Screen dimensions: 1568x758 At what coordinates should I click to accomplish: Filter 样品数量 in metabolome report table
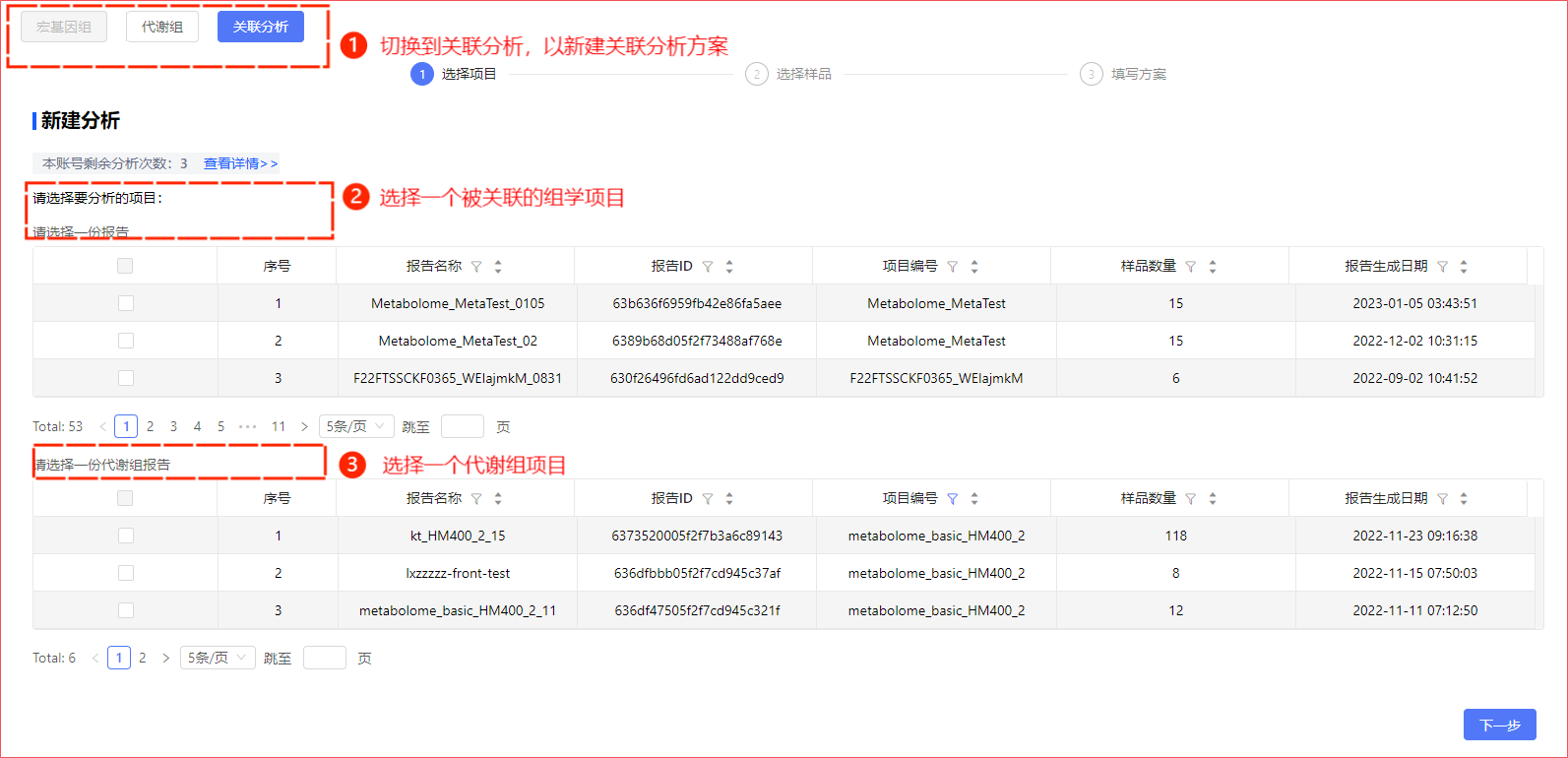pos(1191,499)
